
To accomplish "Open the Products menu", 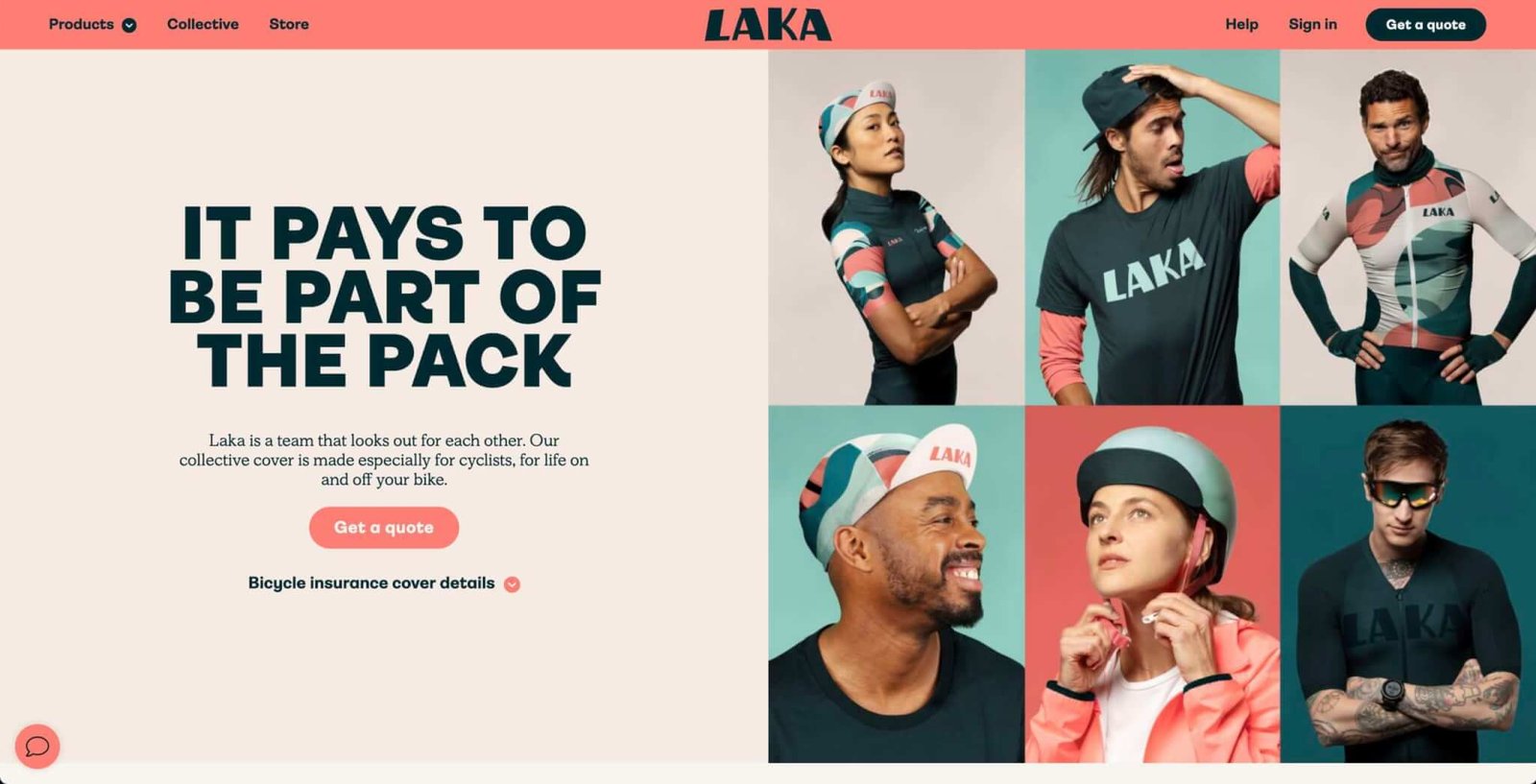I will (92, 24).
